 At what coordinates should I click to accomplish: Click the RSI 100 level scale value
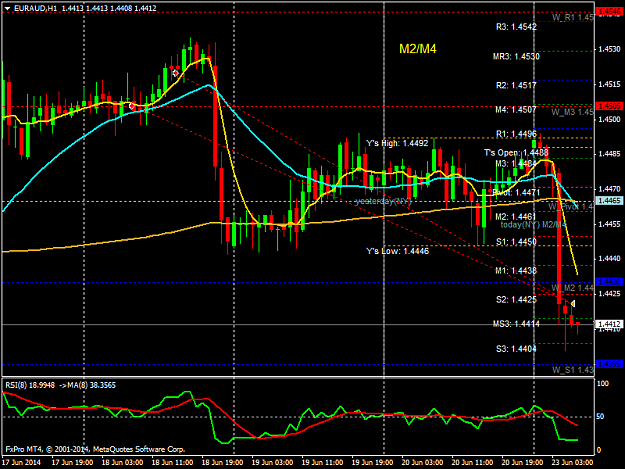point(603,383)
